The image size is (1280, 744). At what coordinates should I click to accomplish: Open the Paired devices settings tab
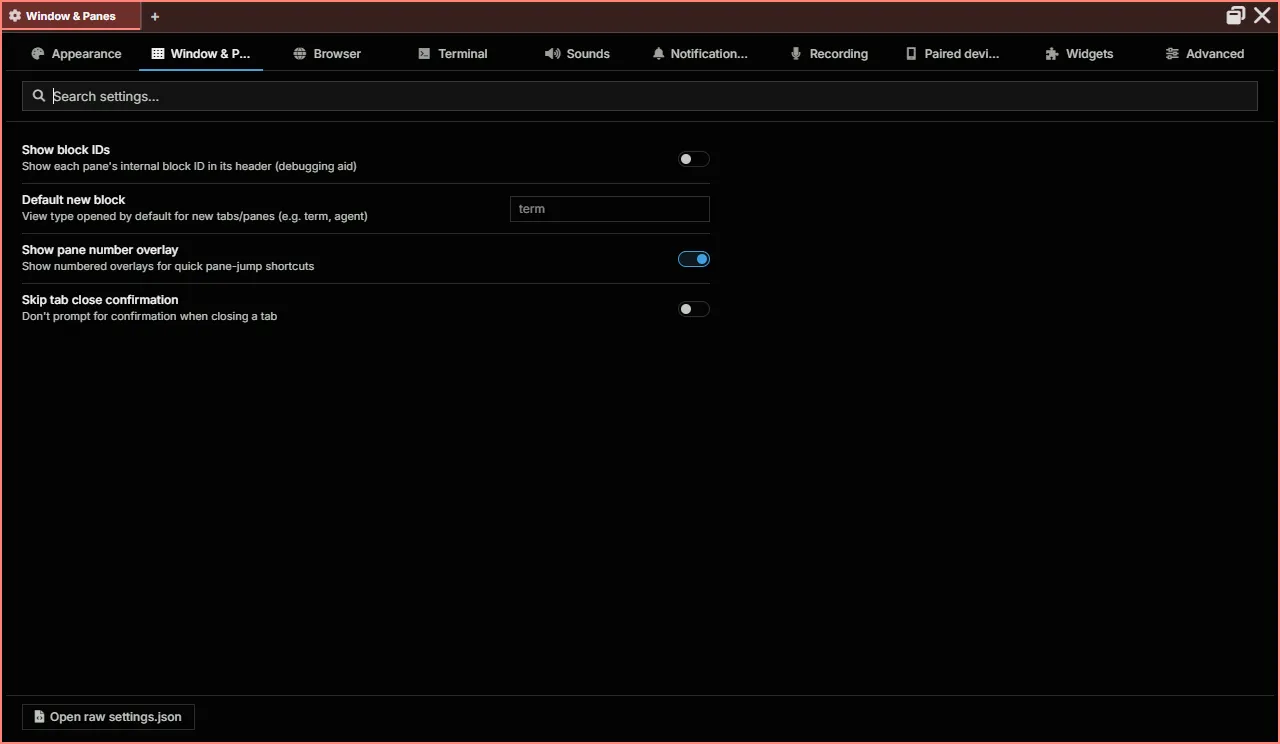pyautogui.click(x=953, y=54)
